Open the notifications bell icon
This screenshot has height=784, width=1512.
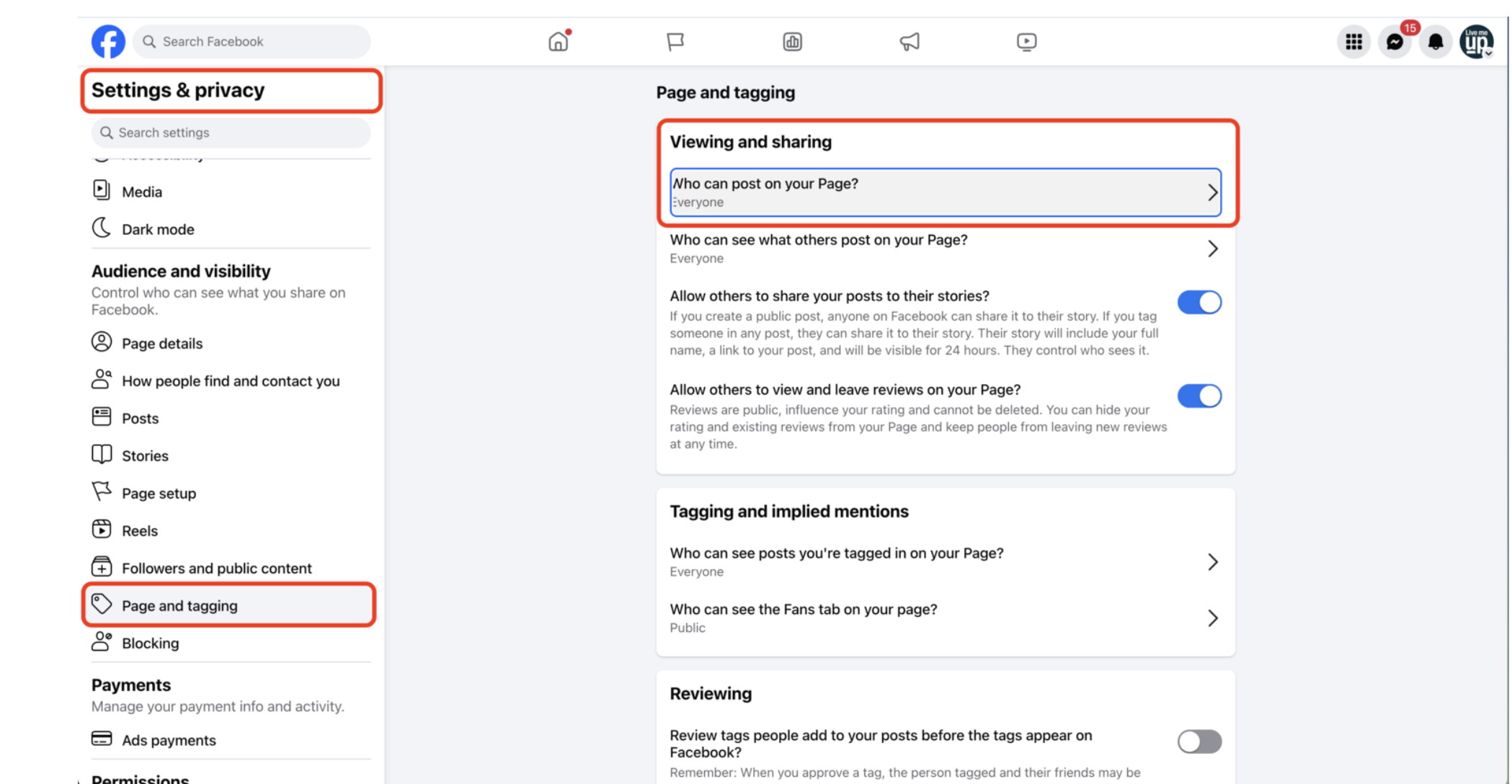click(x=1436, y=43)
